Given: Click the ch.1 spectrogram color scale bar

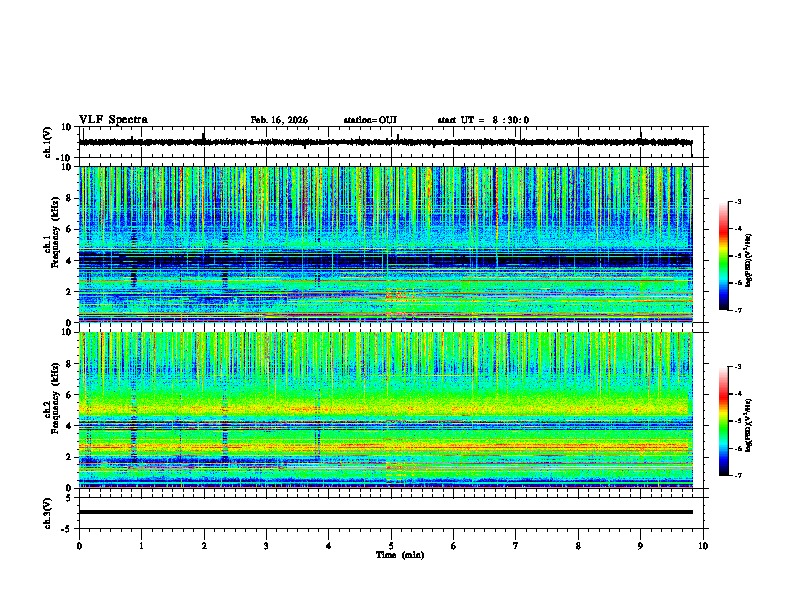Looking at the screenshot, I should [x=724, y=256].
